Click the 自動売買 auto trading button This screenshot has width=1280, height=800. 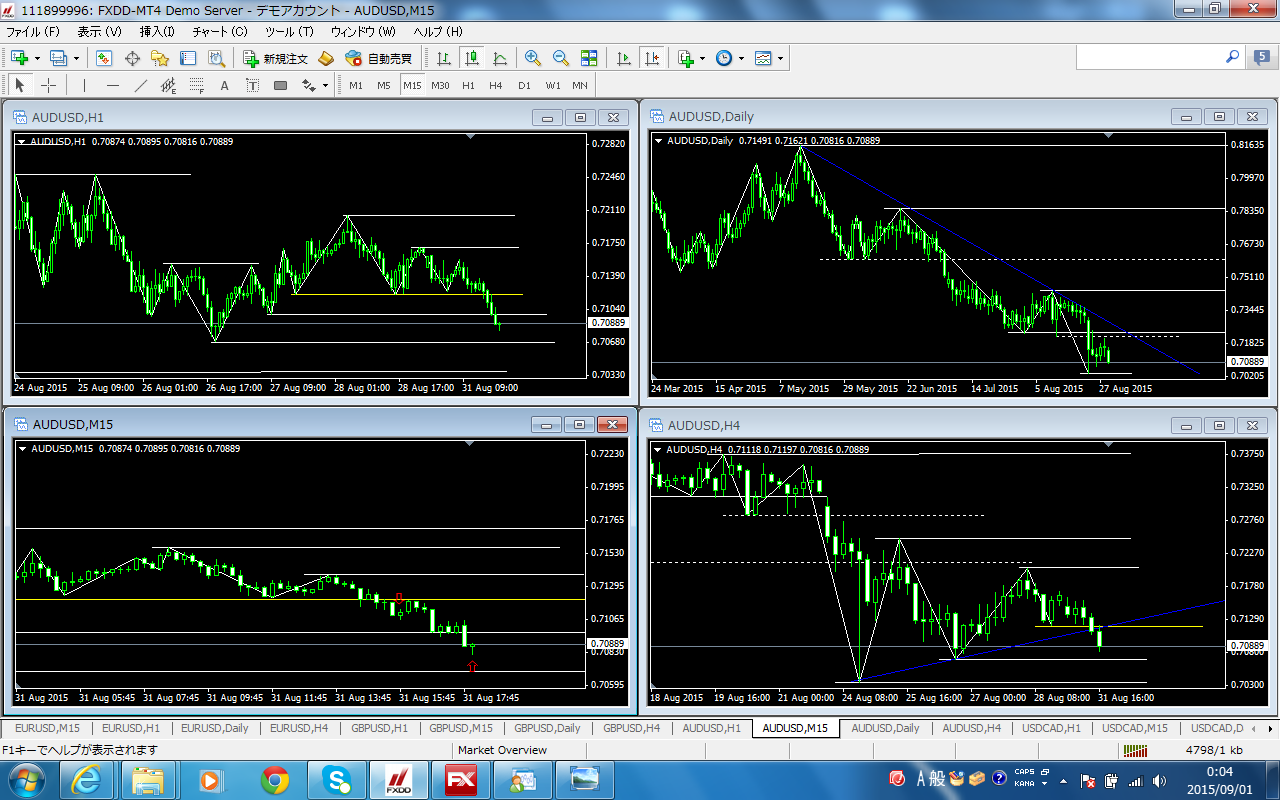379,59
